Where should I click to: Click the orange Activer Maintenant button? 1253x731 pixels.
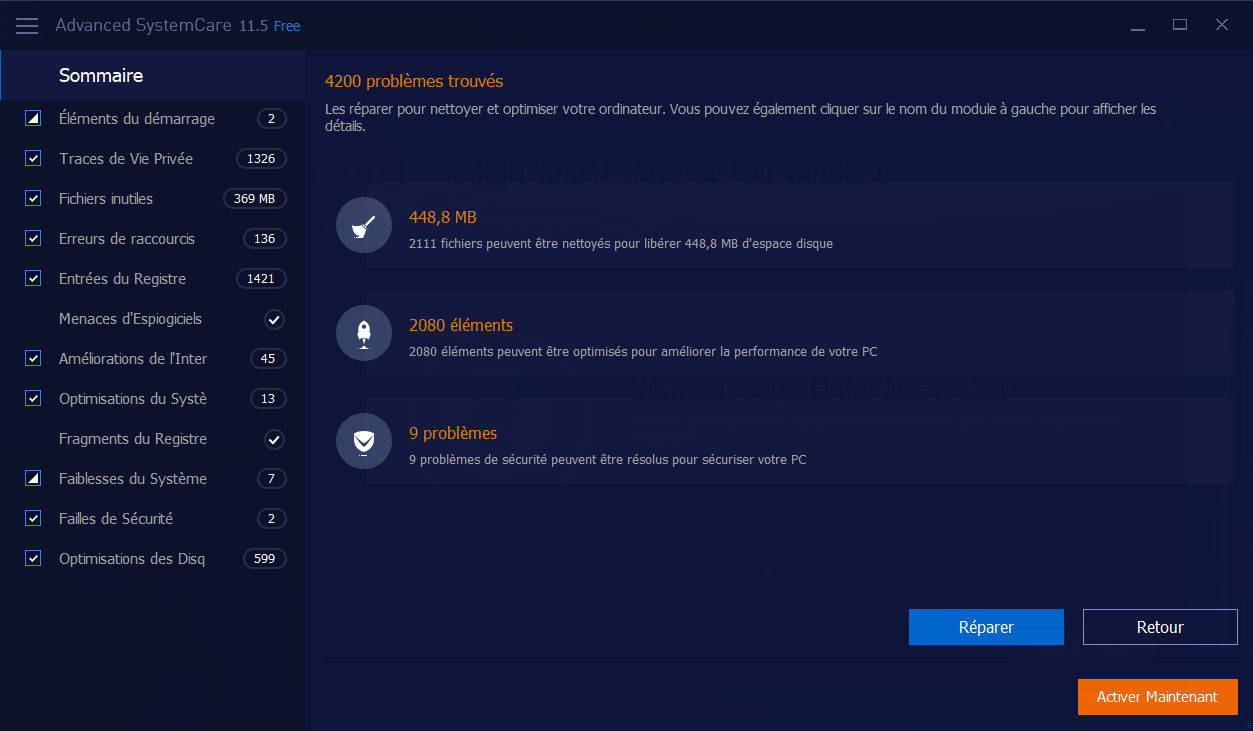(1157, 697)
